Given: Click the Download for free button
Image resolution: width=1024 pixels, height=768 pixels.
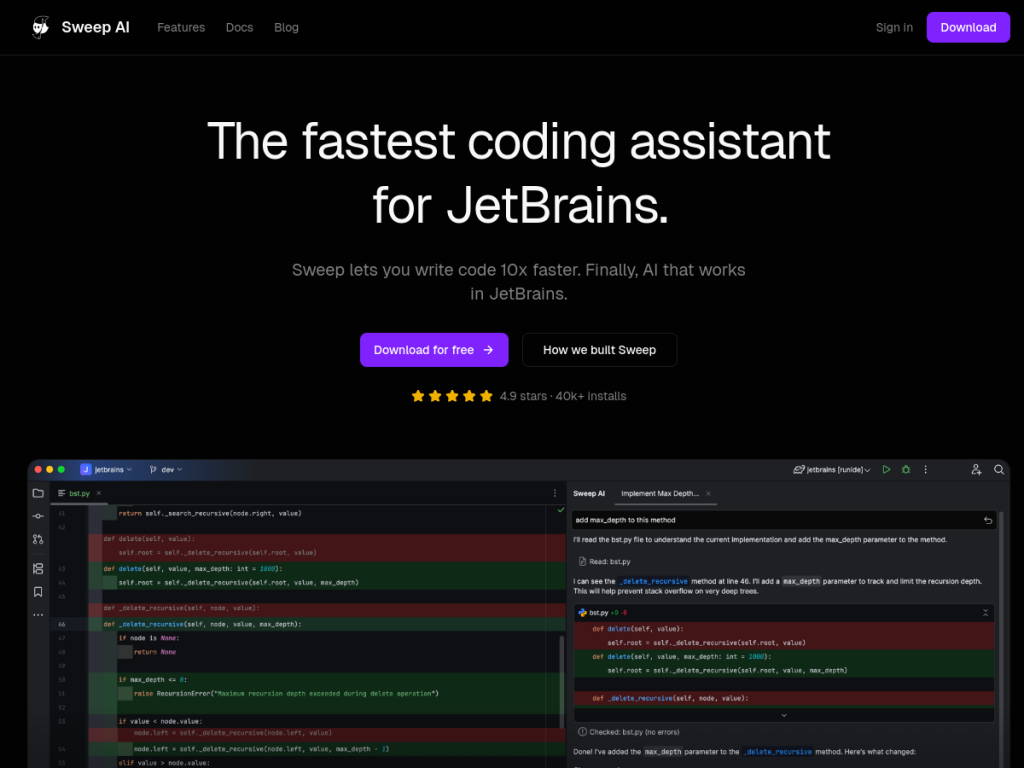Looking at the screenshot, I should pos(434,350).
